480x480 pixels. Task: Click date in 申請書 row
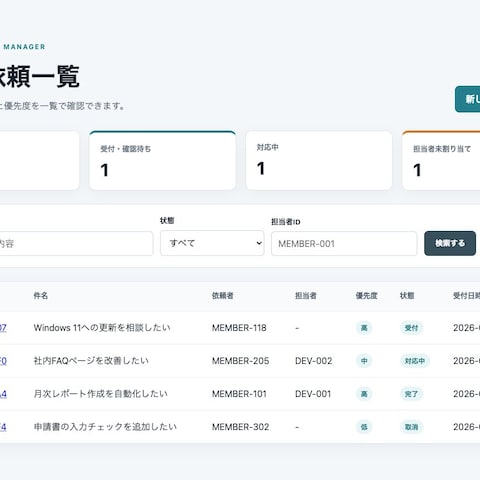pyautogui.click(x=466, y=427)
